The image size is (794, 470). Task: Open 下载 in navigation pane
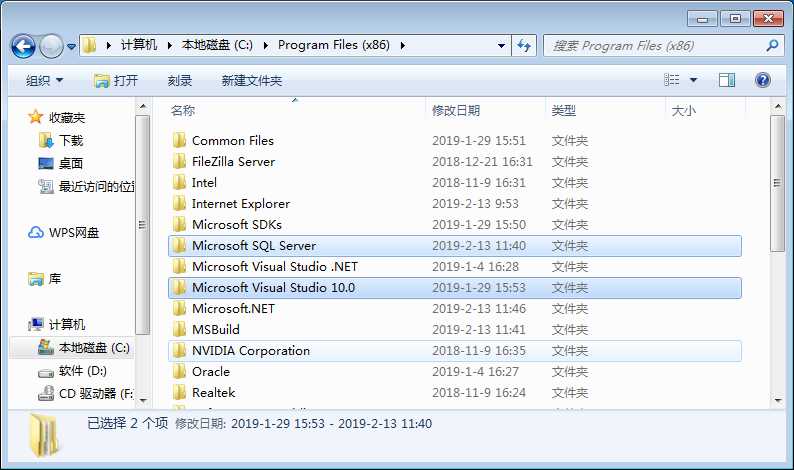[x=61, y=140]
